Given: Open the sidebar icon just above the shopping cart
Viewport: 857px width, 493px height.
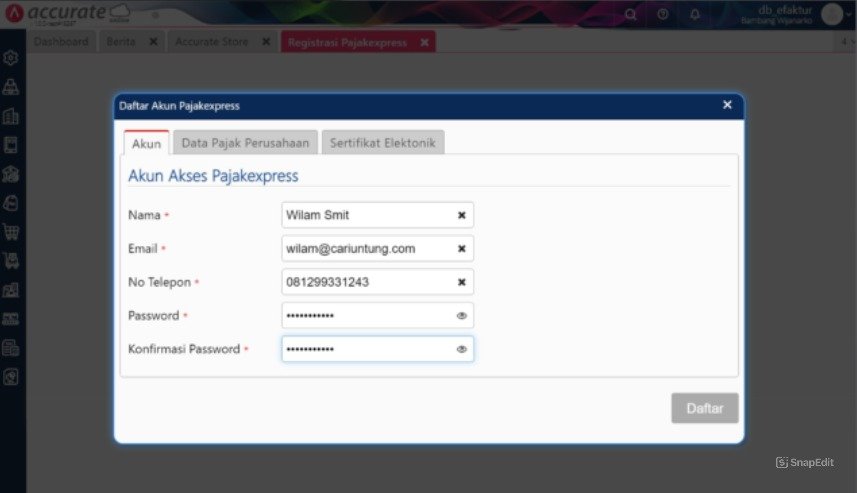Looking at the screenshot, I should click(11, 203).
